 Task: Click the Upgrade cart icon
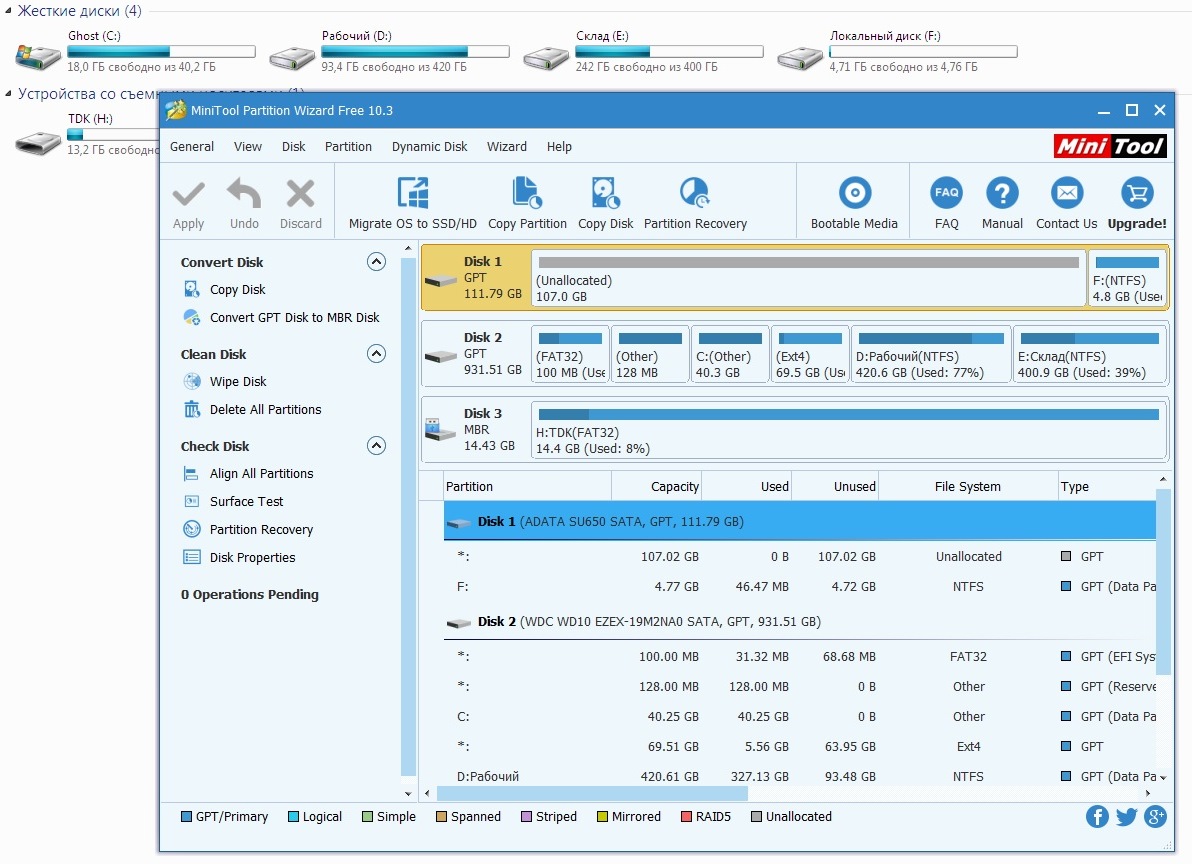tap(1137, 193)
